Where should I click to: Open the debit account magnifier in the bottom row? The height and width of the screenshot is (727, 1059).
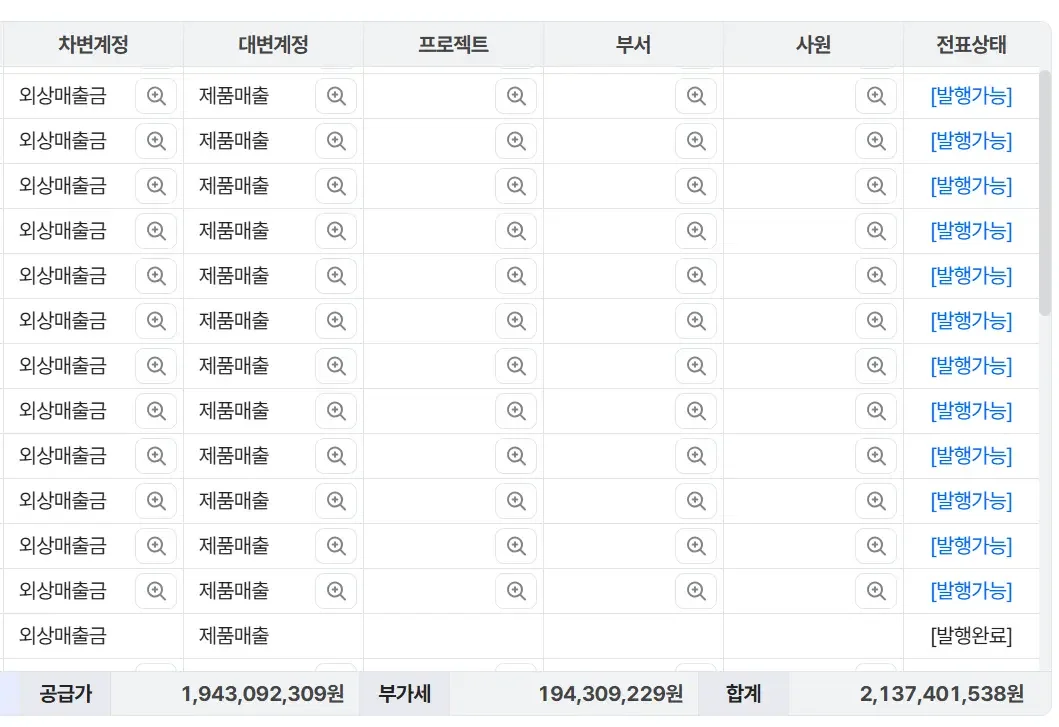click(157, 591)
